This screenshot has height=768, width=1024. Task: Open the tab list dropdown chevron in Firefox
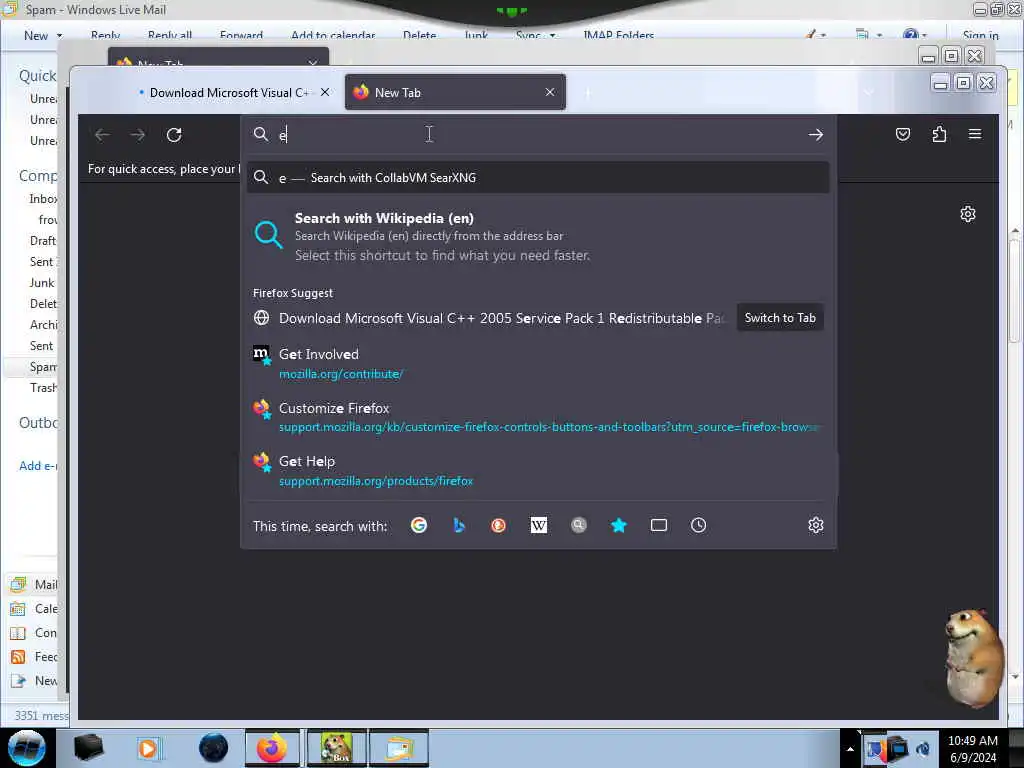[x=869, y=92]
